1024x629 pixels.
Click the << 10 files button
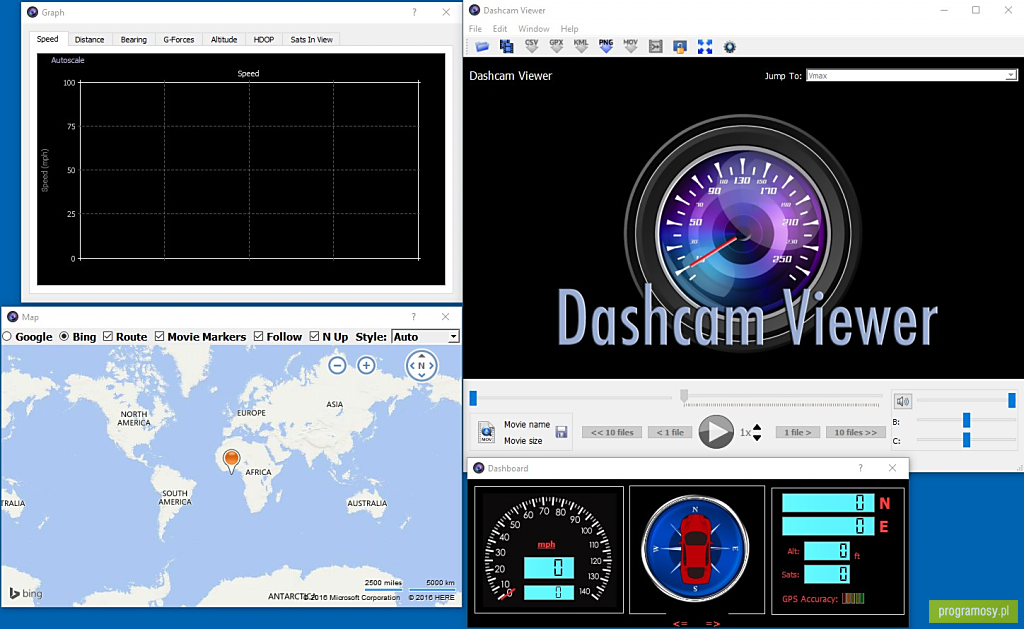pyautogui.click(x=612, y=432)
